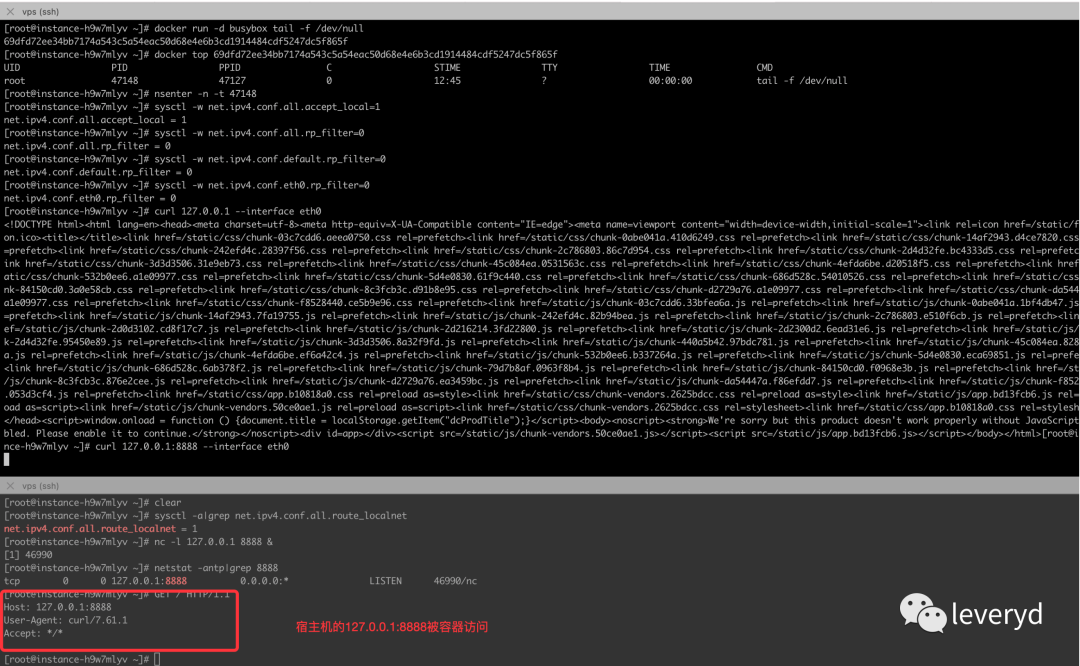Click the block cursor in the top terminal
The image size is (1080, 666).
(7, 459)
